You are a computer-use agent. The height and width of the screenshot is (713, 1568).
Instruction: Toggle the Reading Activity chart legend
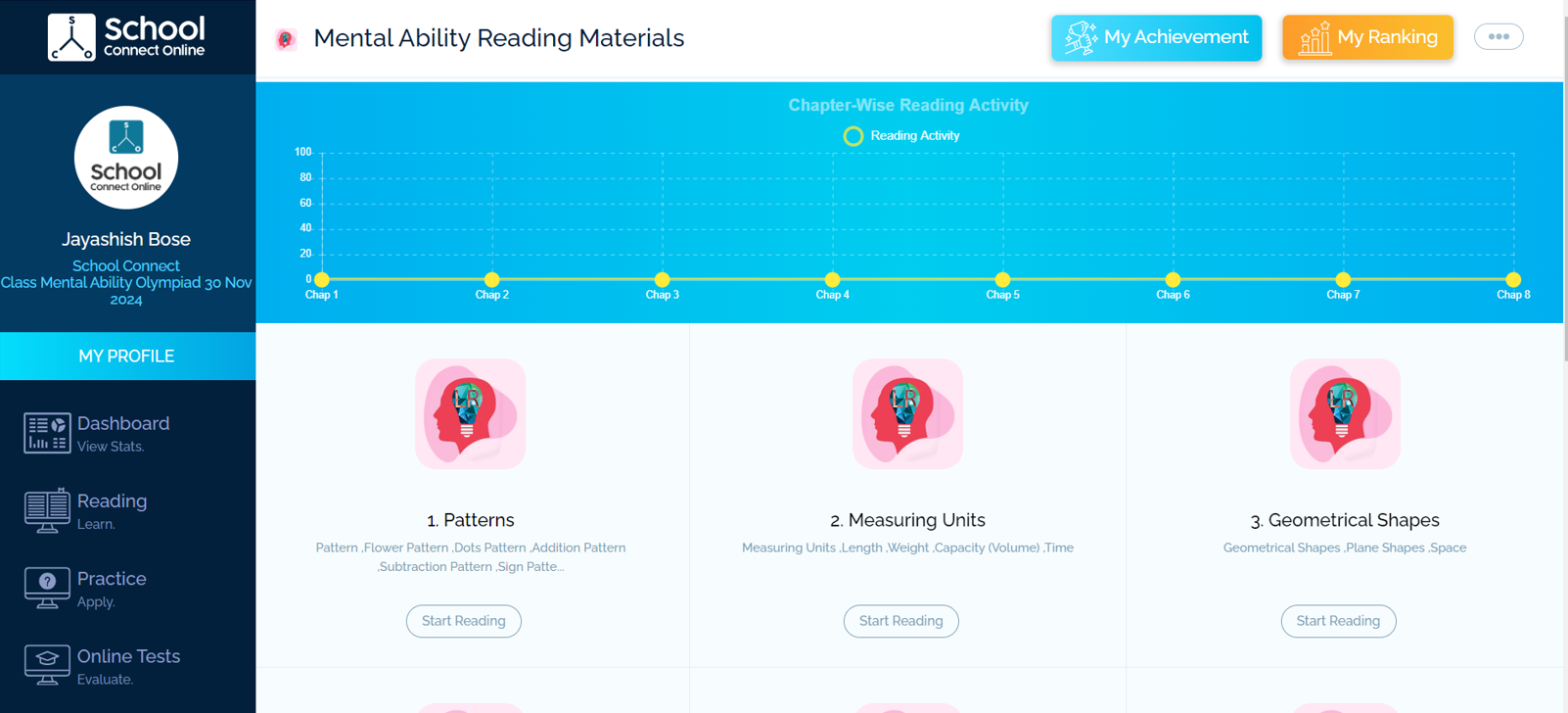[x=901, y=136]
